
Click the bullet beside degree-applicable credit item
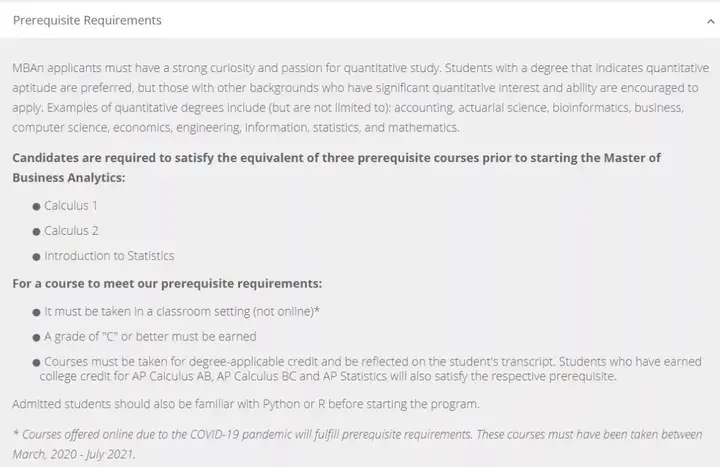pos(36,363)
